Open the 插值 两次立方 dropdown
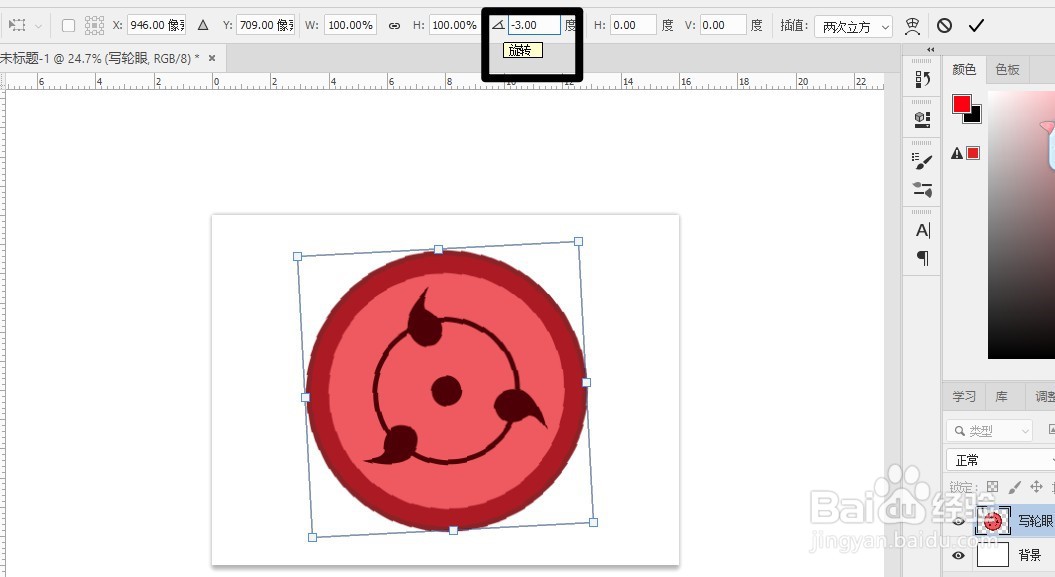The height and width of the screenshot is (577, 1055). (x=853, y=26)
